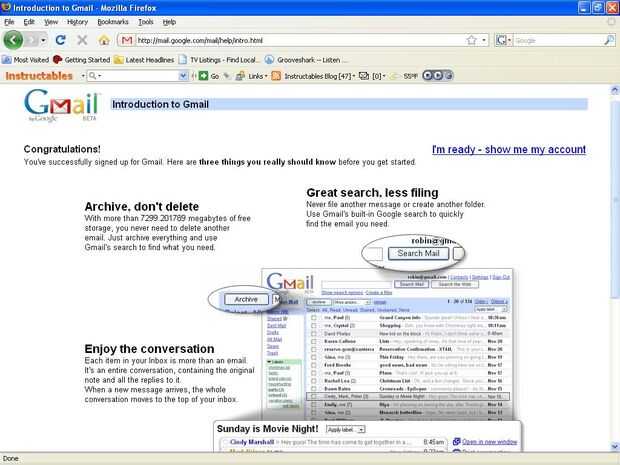This screenshot has height=465, width=620.
Task: Click the 'Archive, don't delete' heading
Action: click(x=142, y=206)
